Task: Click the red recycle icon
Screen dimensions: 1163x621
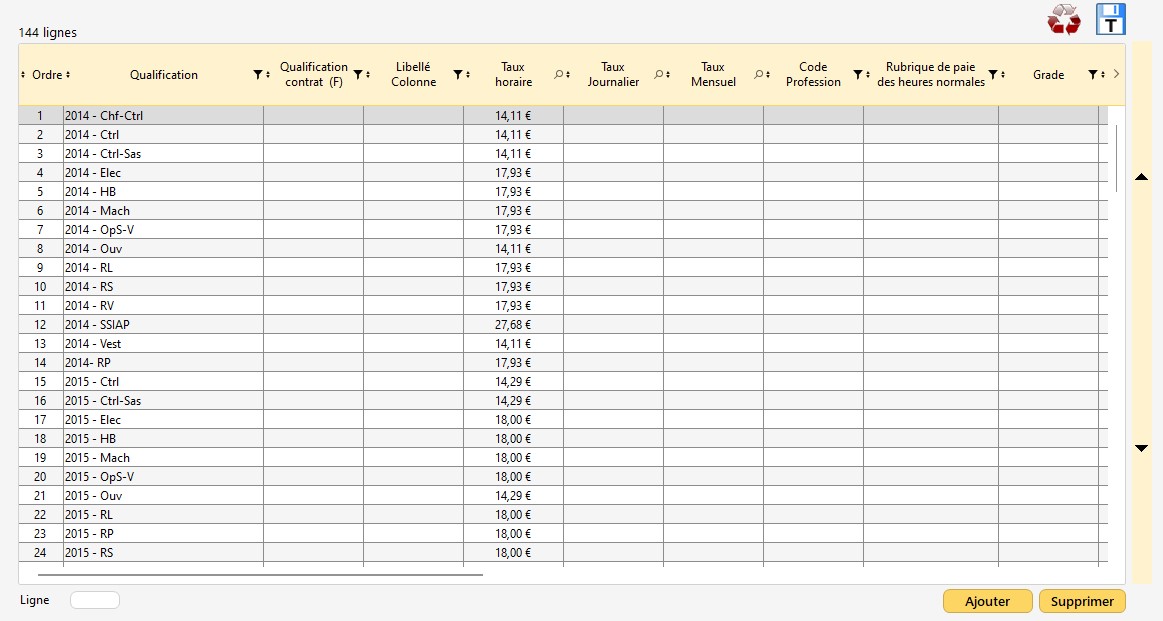Action: pyautogui.click(x=1063, y=20)
